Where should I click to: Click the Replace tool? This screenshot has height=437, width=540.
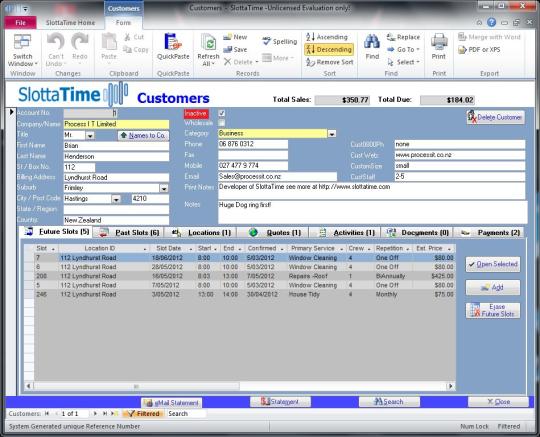(403, 37)
